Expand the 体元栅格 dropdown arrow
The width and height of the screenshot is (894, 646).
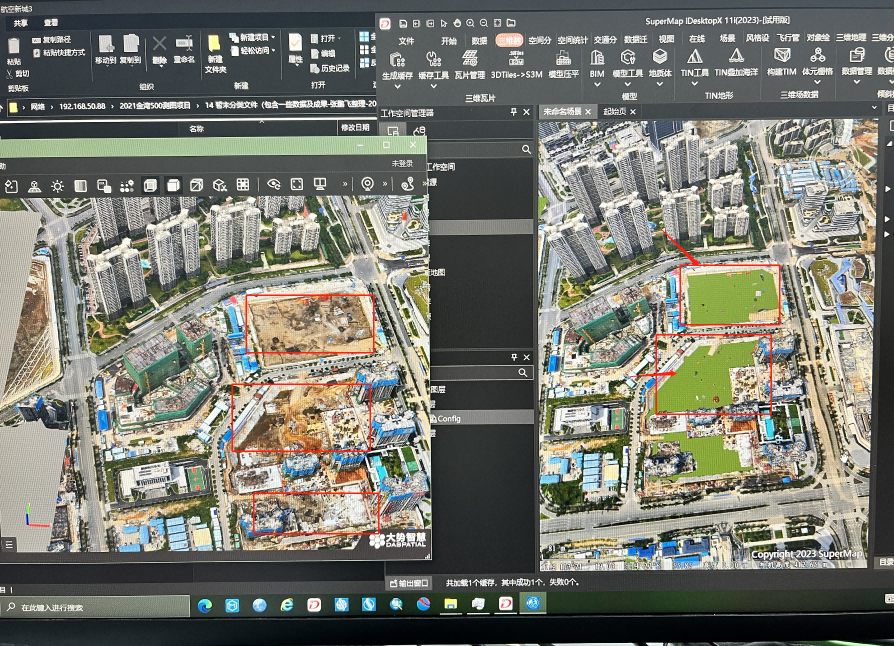pos(818,82)
